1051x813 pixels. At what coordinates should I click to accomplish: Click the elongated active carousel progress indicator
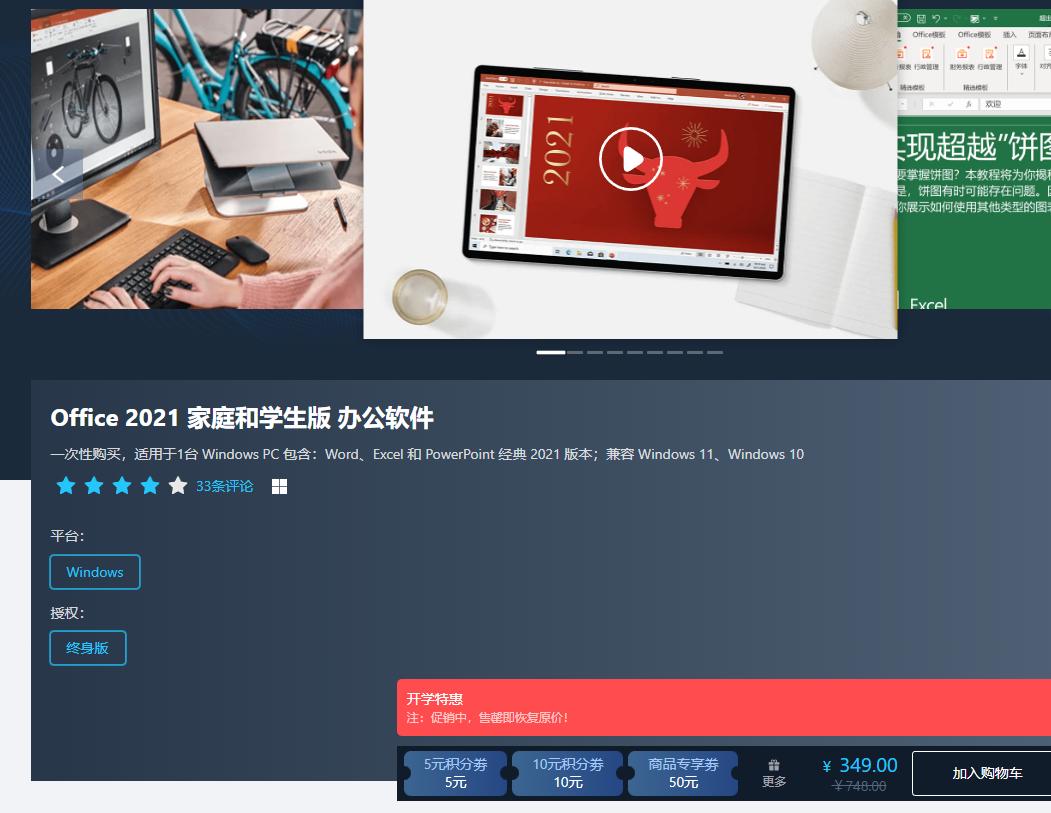[551, 352]
